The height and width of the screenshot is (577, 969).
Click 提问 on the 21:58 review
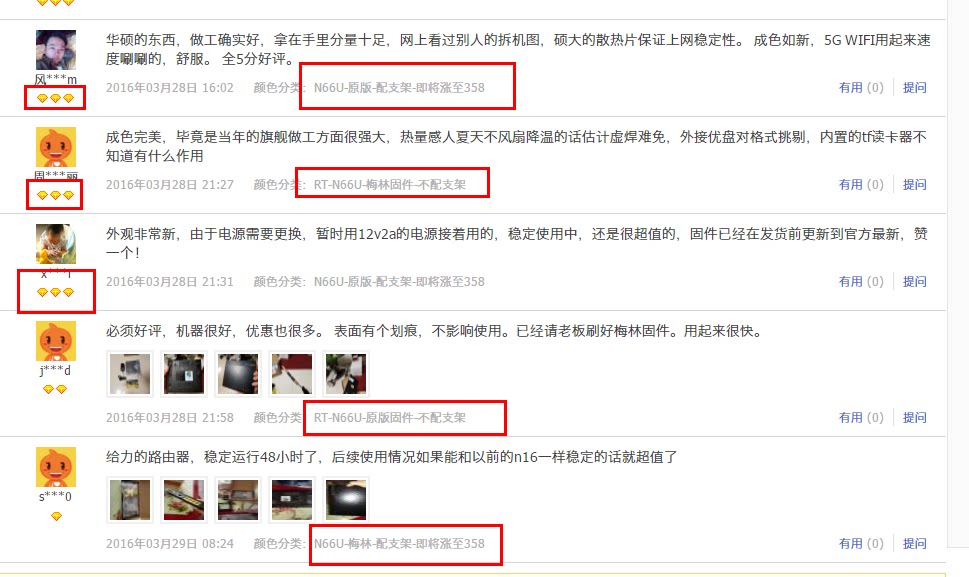click(x=914, y=417)
